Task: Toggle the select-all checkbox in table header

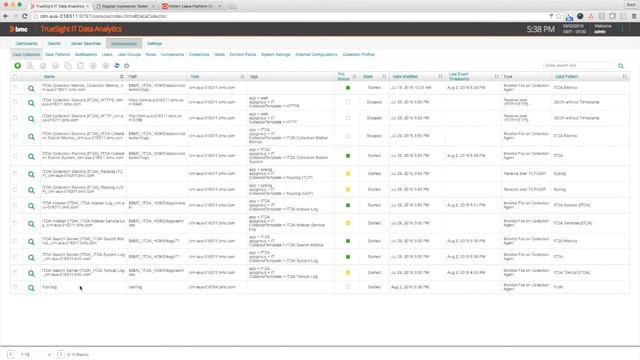Action: tap(15, 77)
